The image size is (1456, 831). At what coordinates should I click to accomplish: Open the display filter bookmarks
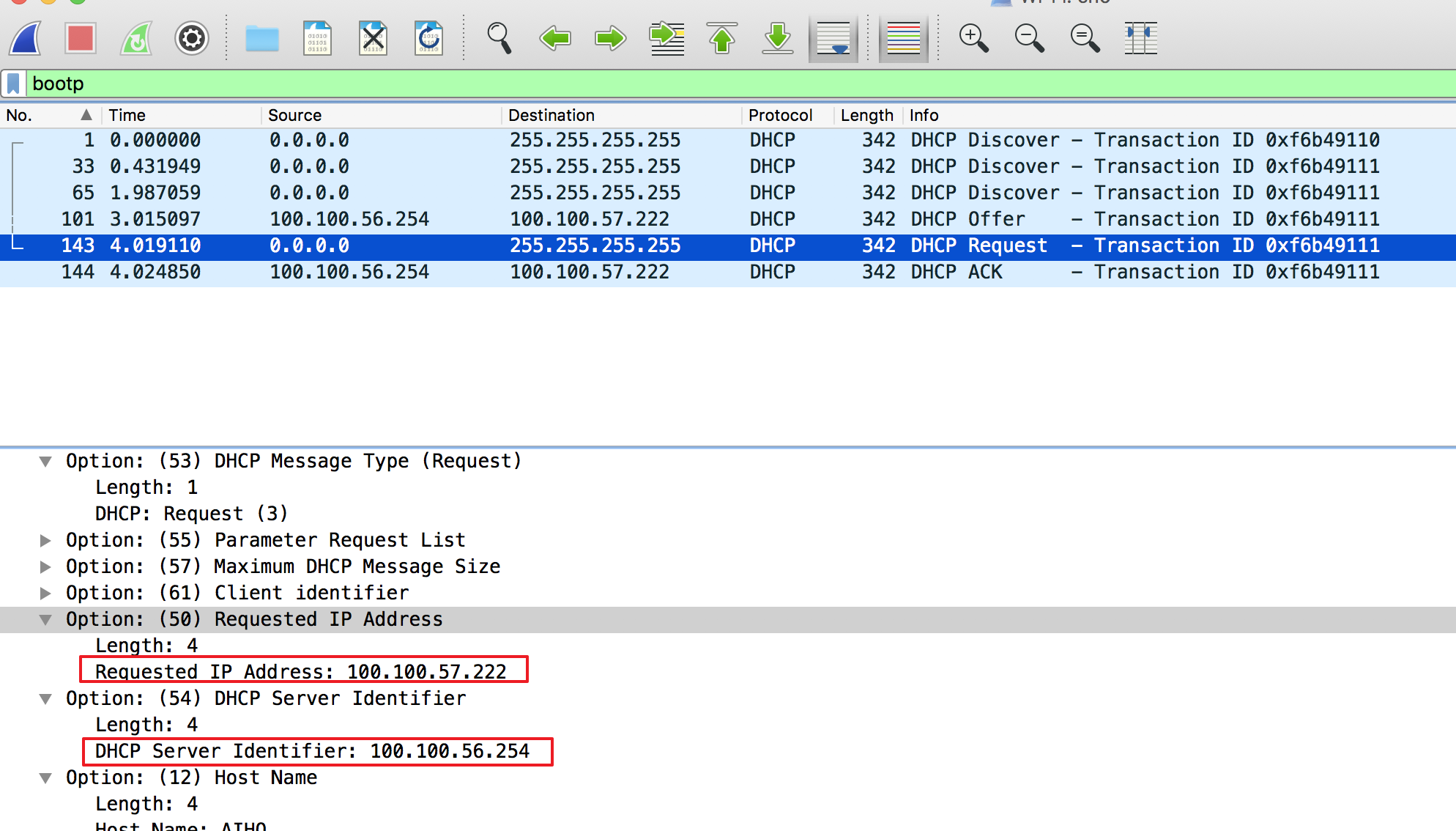[x=13, y=83]
